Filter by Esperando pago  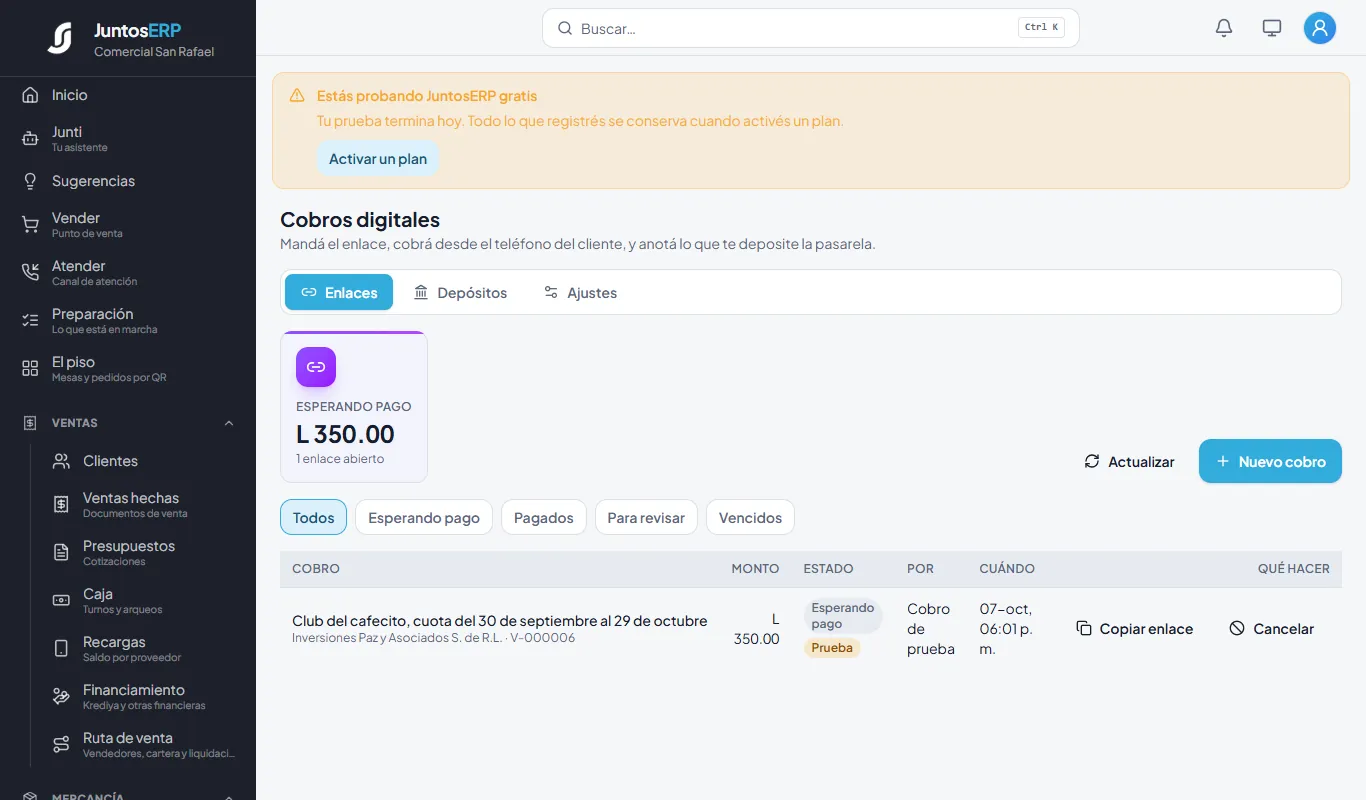click(424, 517)
